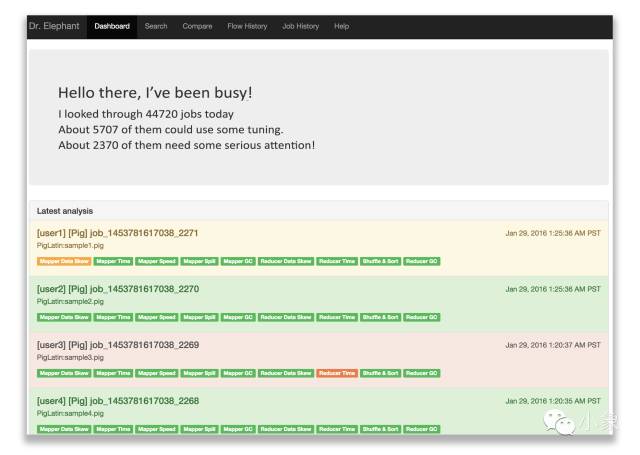640x455 pixels.
Task: Click Reducer Time badge in user1 job
Action: pos(337,261)
